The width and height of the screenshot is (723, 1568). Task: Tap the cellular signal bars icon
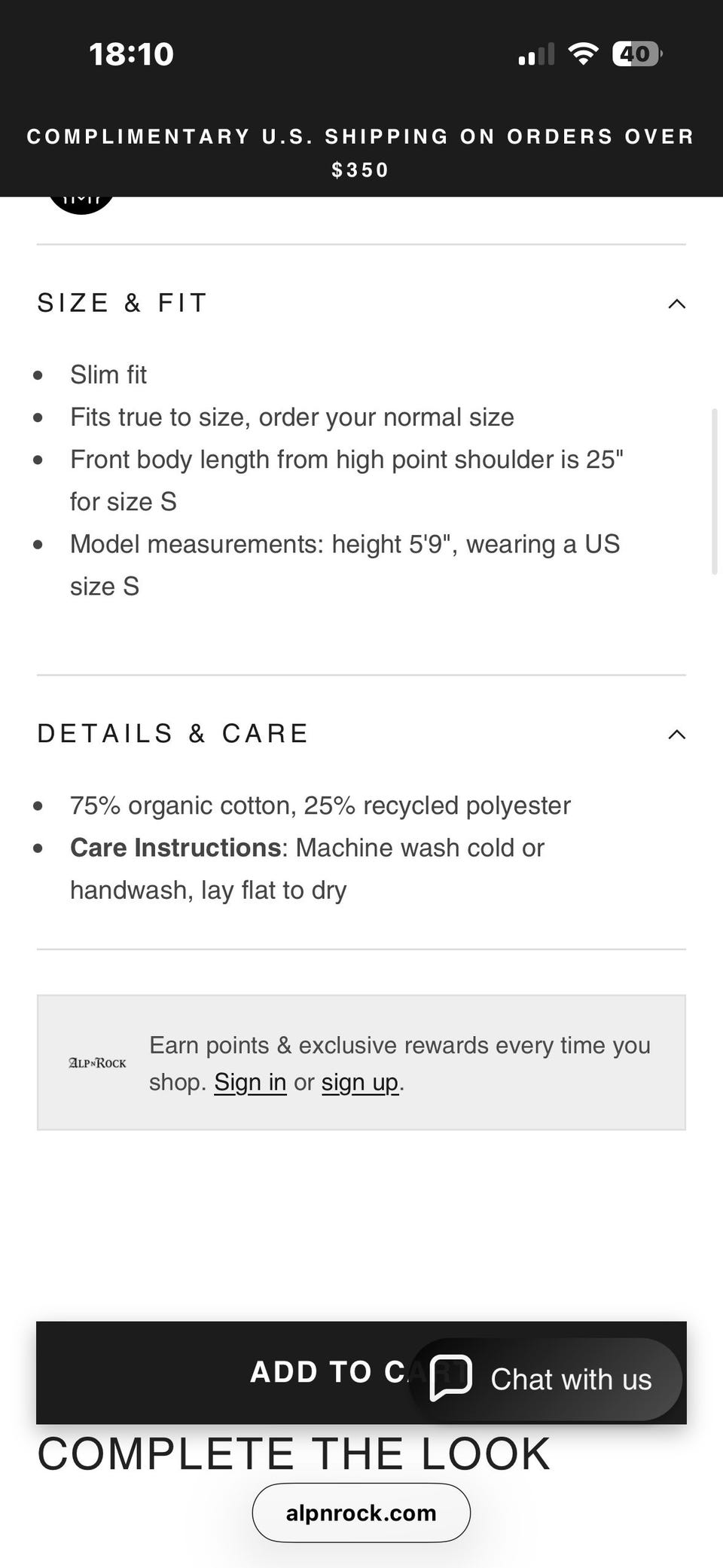click(535, 54)
